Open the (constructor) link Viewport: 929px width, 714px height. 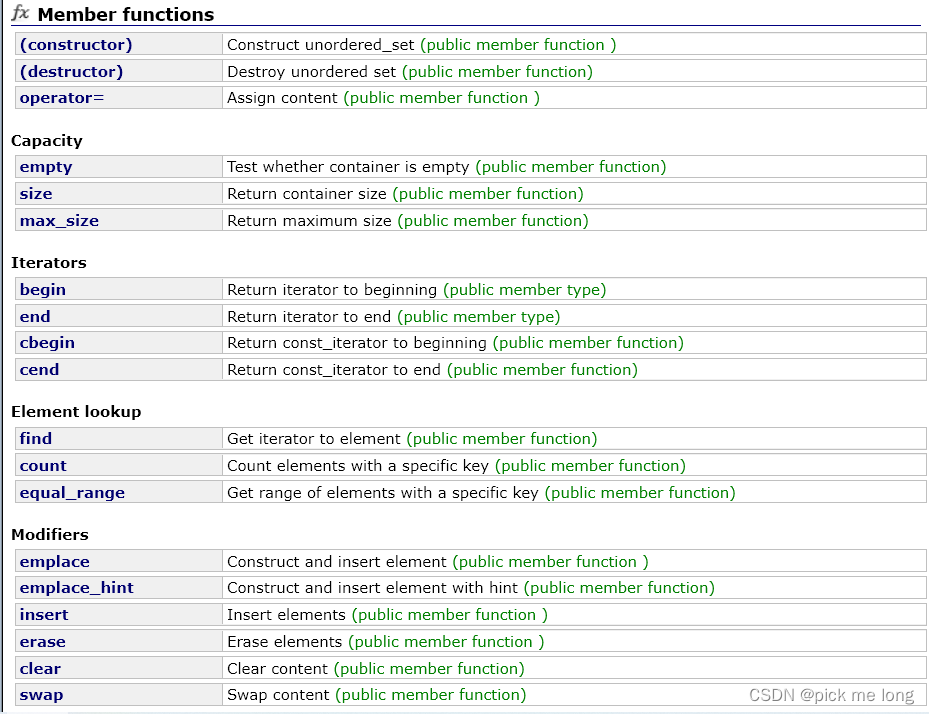click(76, 45)
